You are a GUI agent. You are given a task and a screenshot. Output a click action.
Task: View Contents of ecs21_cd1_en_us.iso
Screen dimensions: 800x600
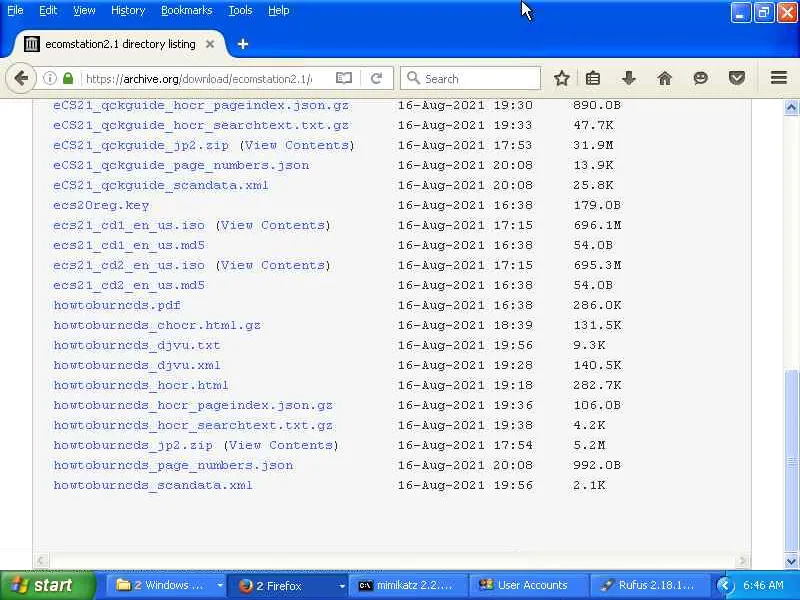click(272, 225)
